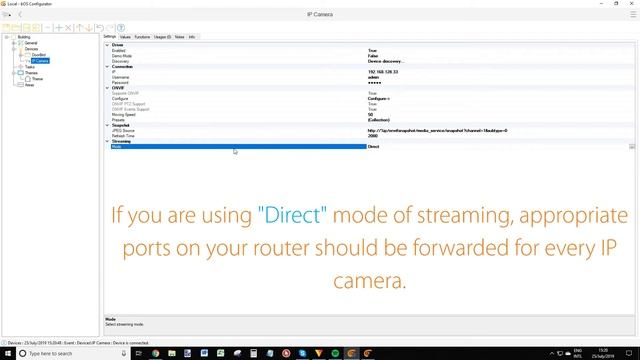640x360 pixels.
Task: Click the add plus icon in toolbar
Action: click(58, 28)
